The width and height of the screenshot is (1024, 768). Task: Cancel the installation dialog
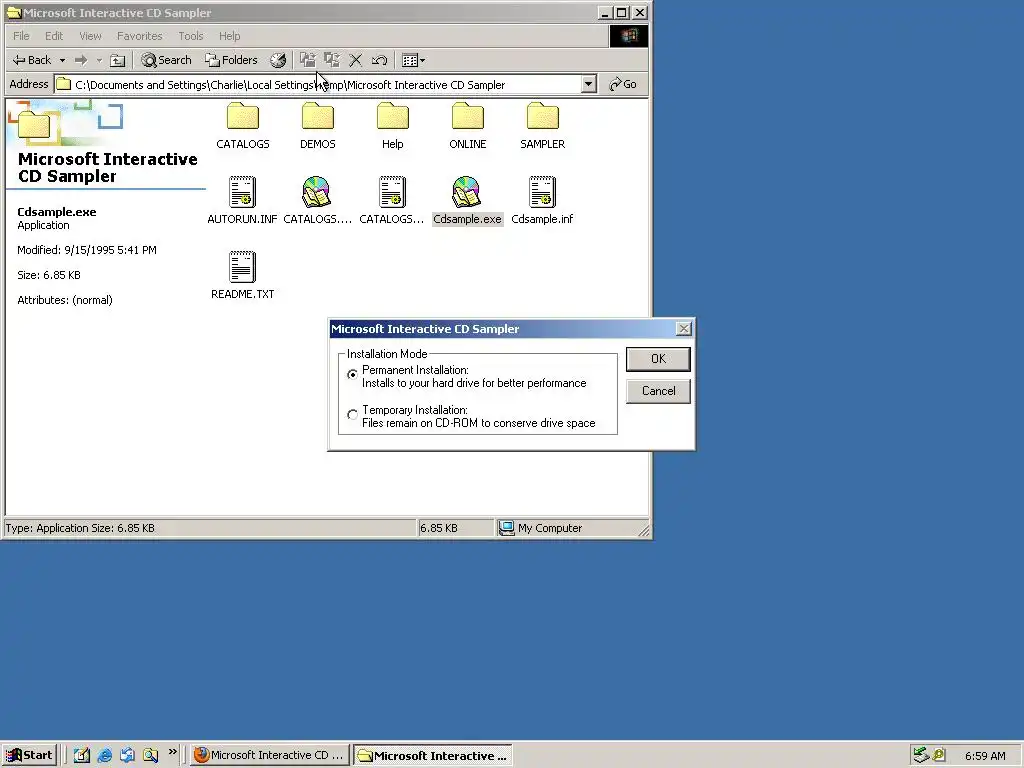[658, 391]
